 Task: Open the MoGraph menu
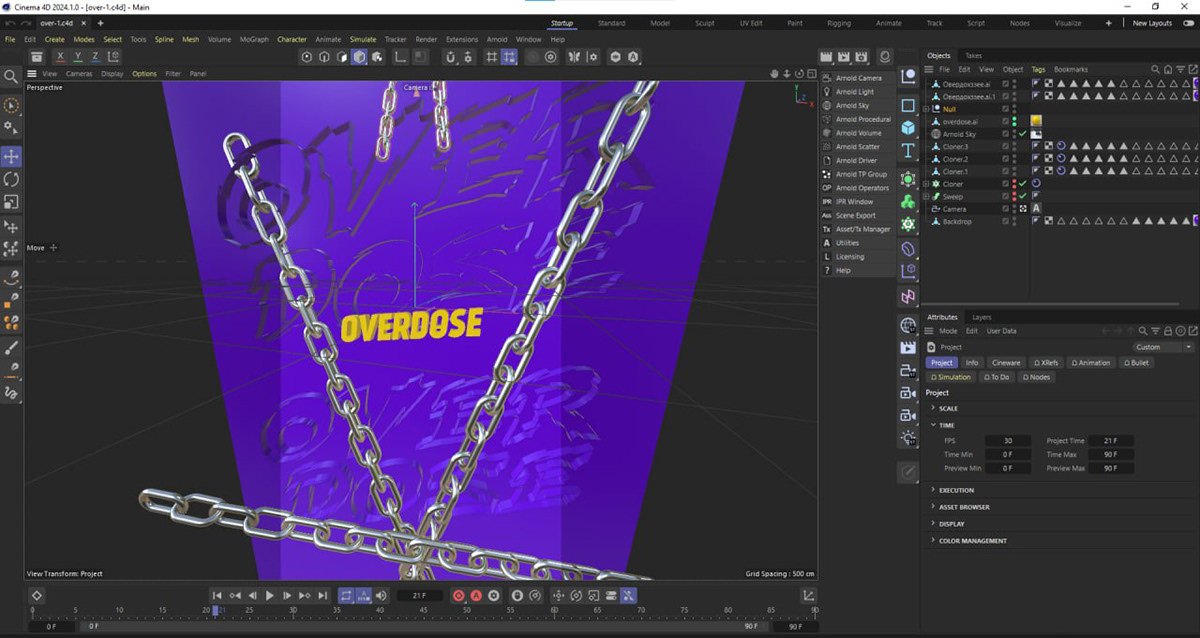tap(254, 40)
